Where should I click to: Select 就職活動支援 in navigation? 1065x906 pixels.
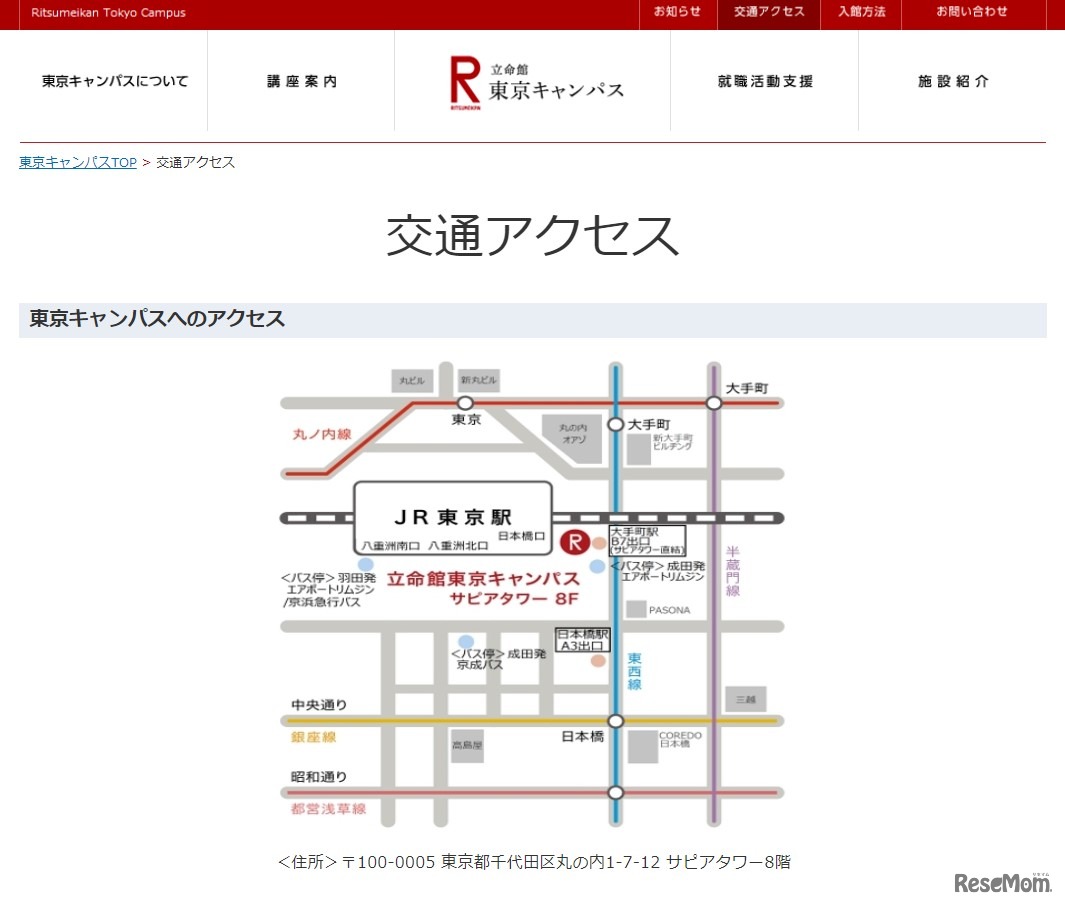coord(764,81)
